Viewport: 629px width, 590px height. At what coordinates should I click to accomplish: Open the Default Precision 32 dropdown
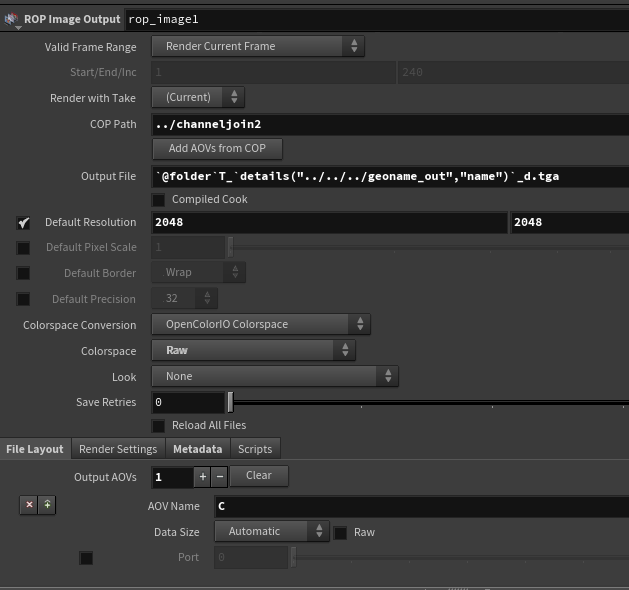[x=185, y=298]
